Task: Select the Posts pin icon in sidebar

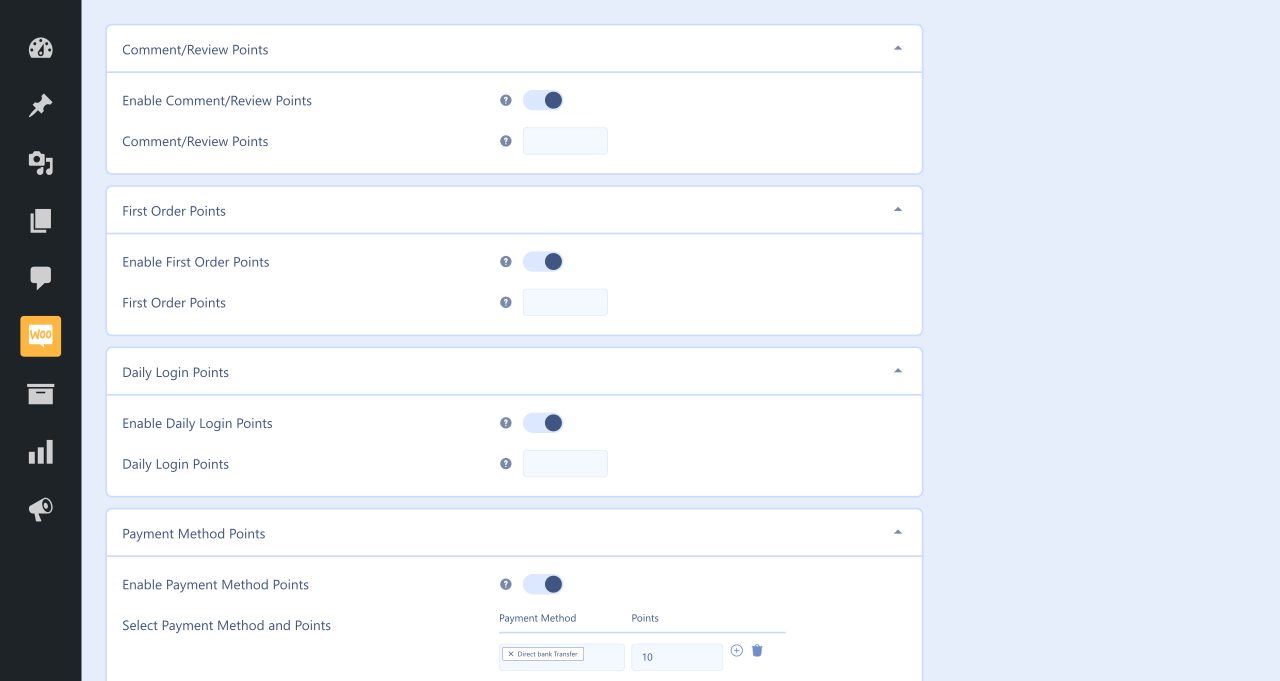Action: click(40, 105)
